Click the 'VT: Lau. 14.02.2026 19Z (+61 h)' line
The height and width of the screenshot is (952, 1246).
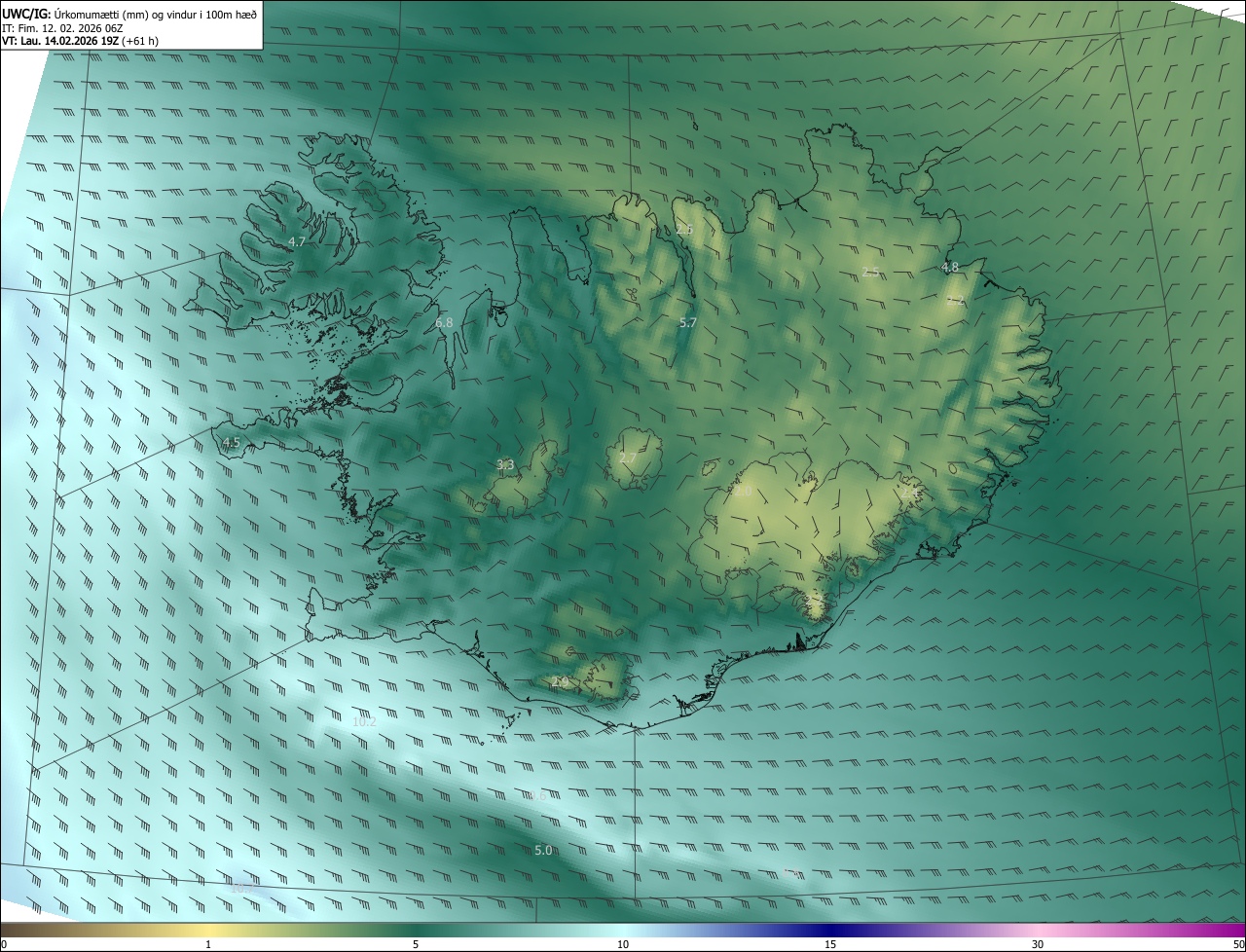tap(80, 41)
